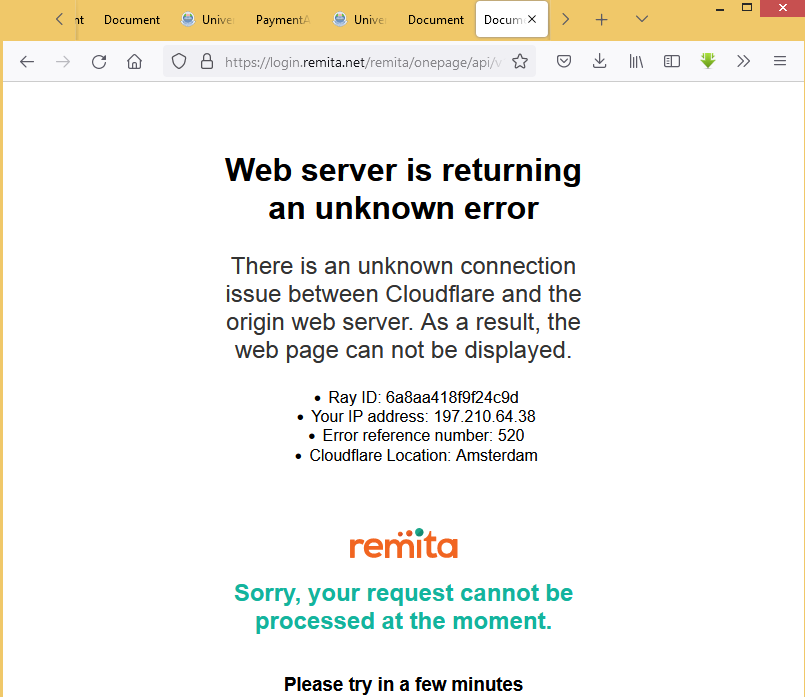Switch to the Document tab before the active one

pos(436,20)
